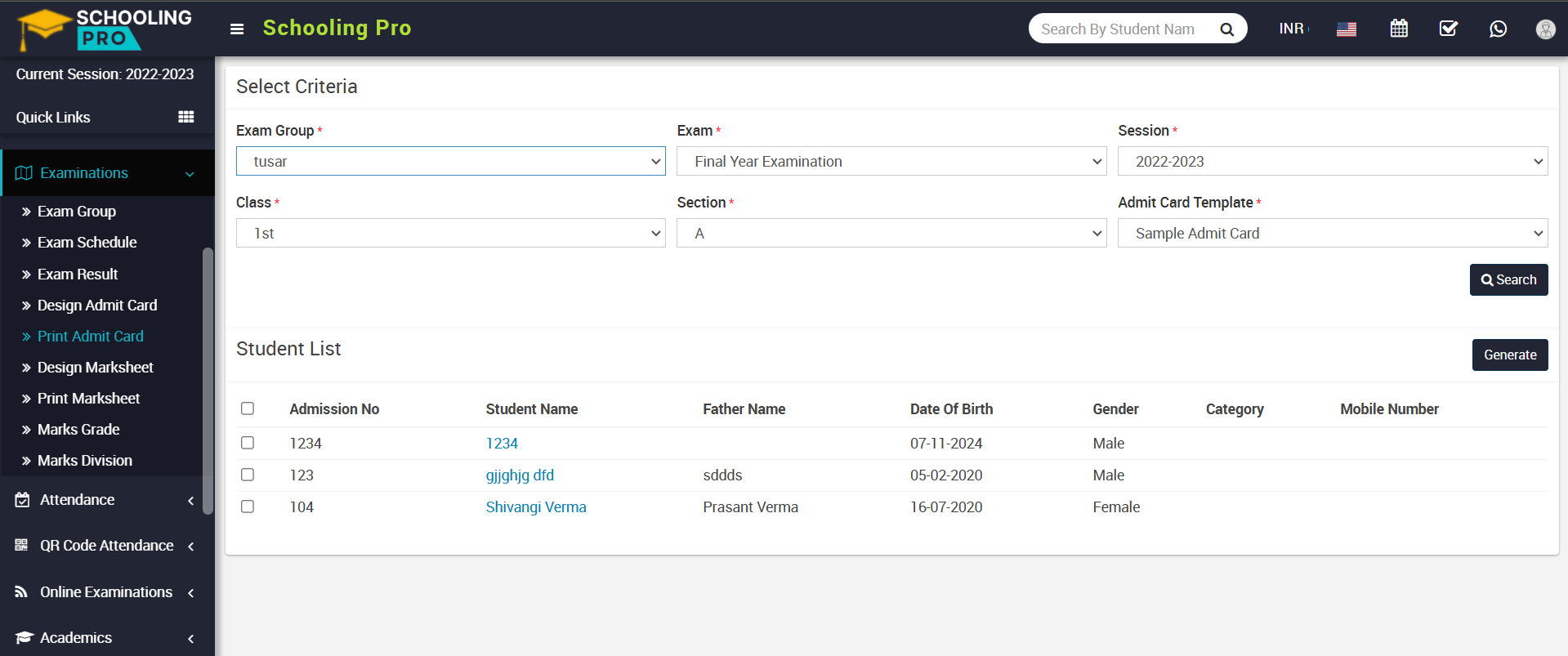Check the row for admission 1234
1568x656 pixels.
click(x=248, y=443)
